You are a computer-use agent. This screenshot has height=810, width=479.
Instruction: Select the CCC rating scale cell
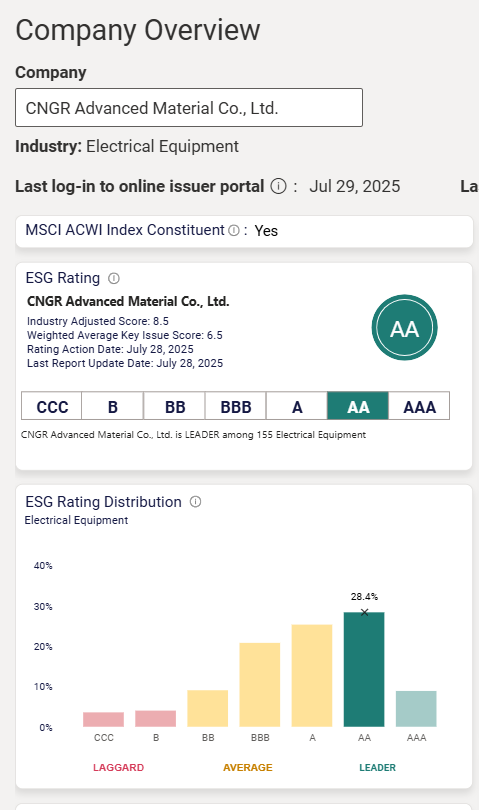(52, 406)
